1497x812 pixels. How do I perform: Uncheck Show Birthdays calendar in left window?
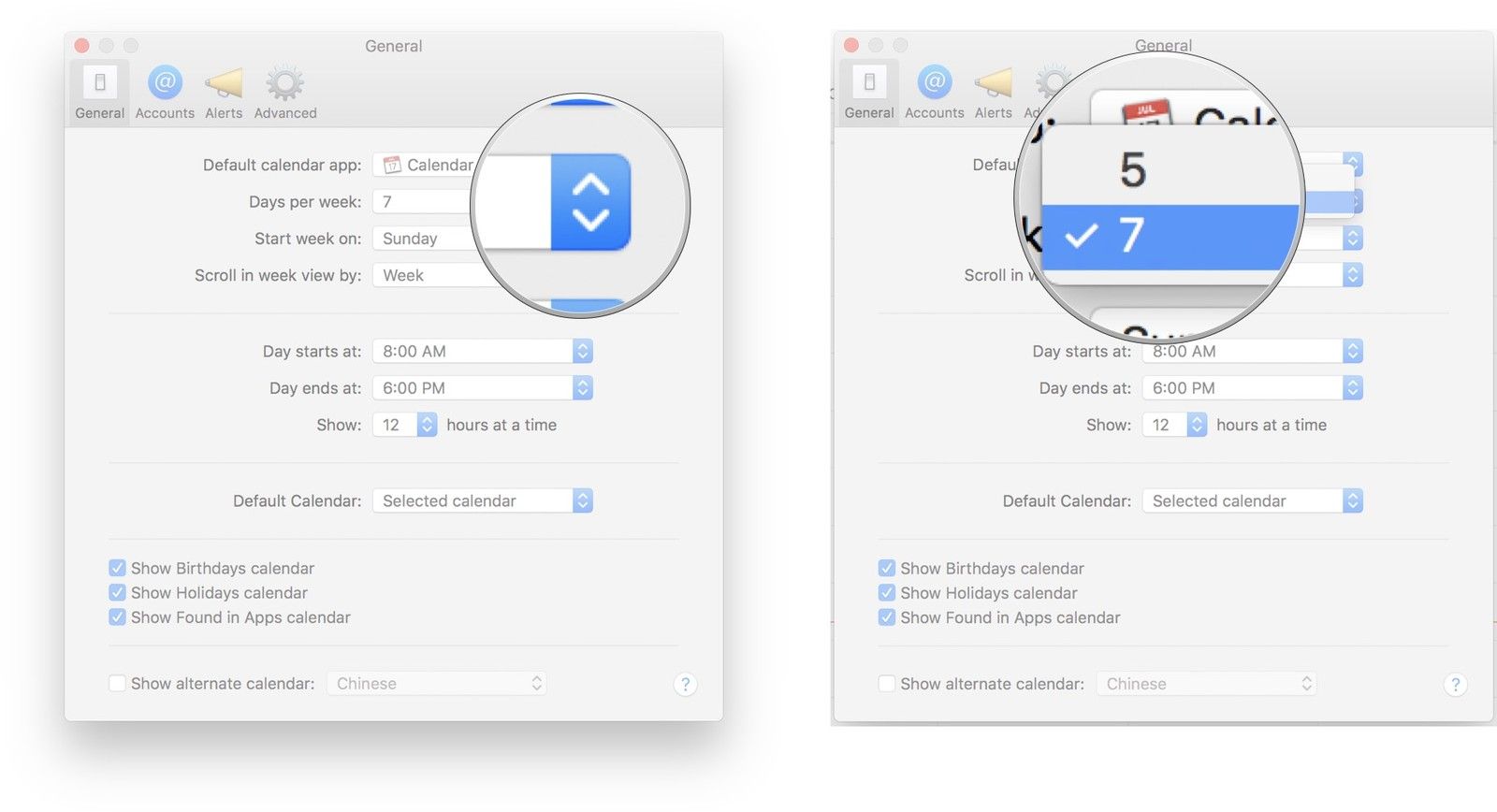tap(118, 568)
